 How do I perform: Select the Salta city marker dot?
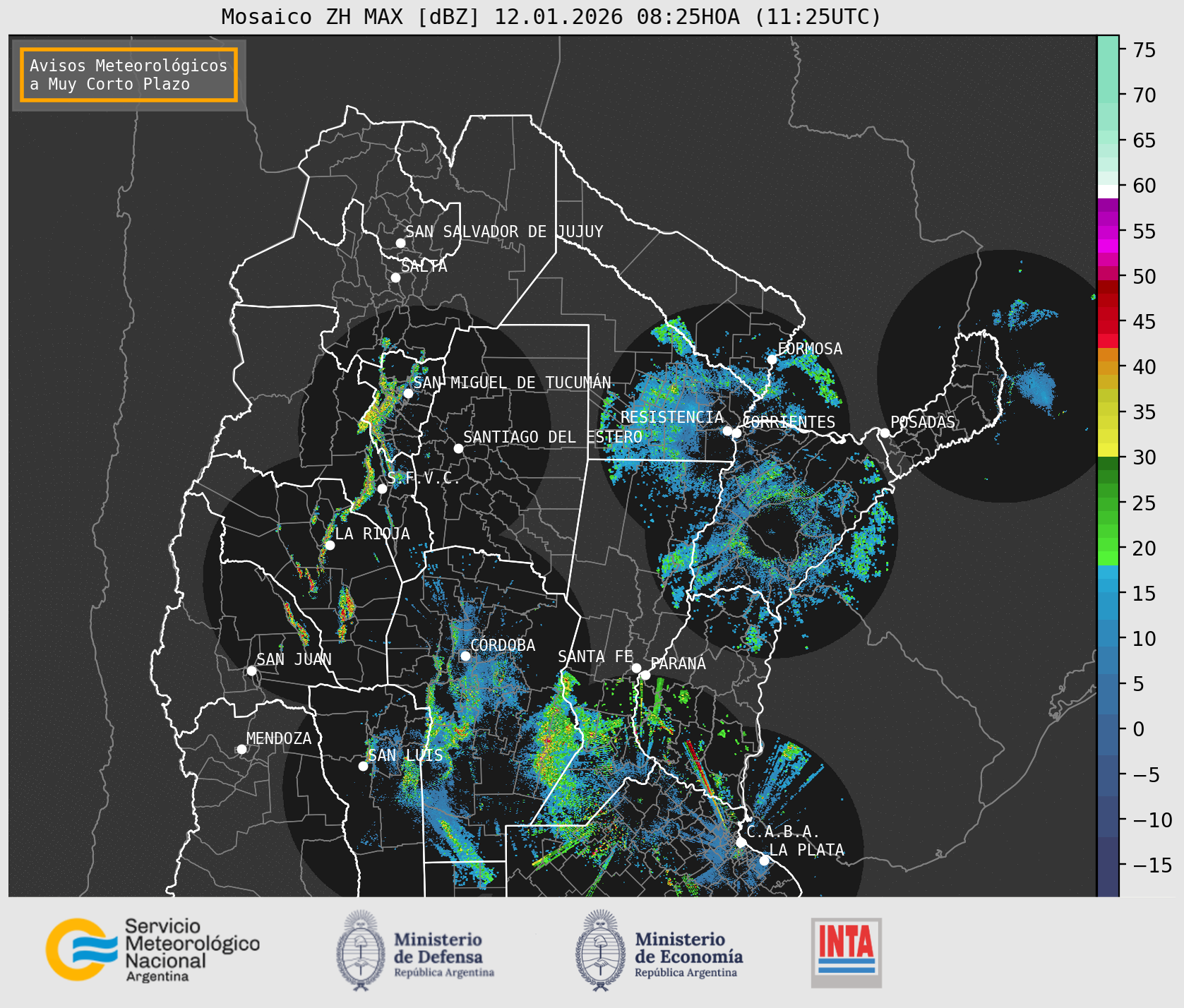395,277
